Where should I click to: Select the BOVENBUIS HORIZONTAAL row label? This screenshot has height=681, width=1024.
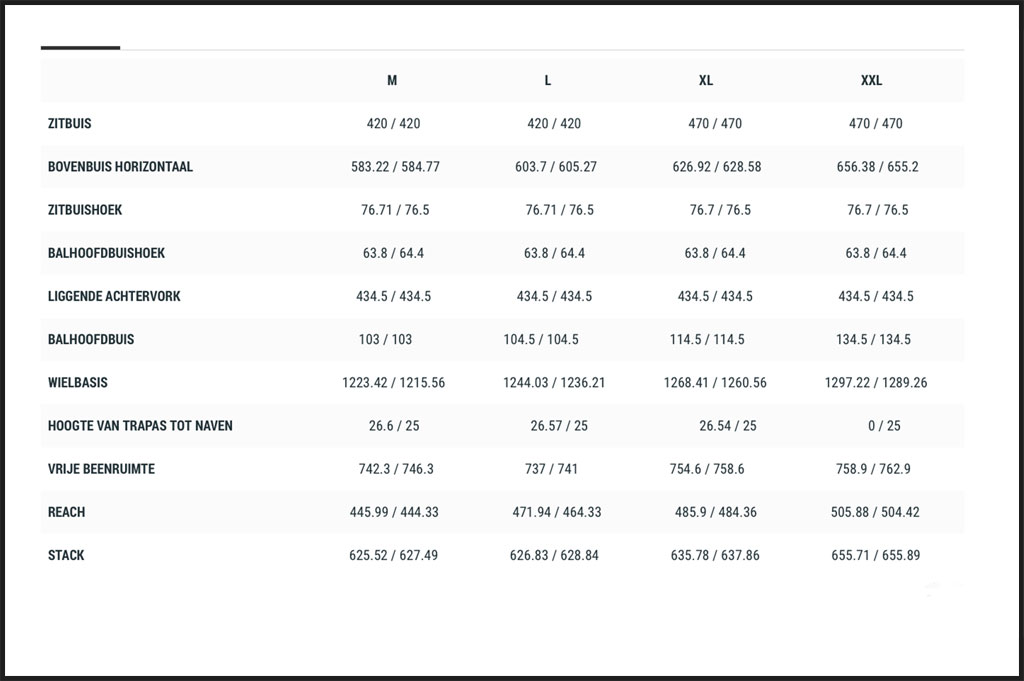[x=120, y=166]
